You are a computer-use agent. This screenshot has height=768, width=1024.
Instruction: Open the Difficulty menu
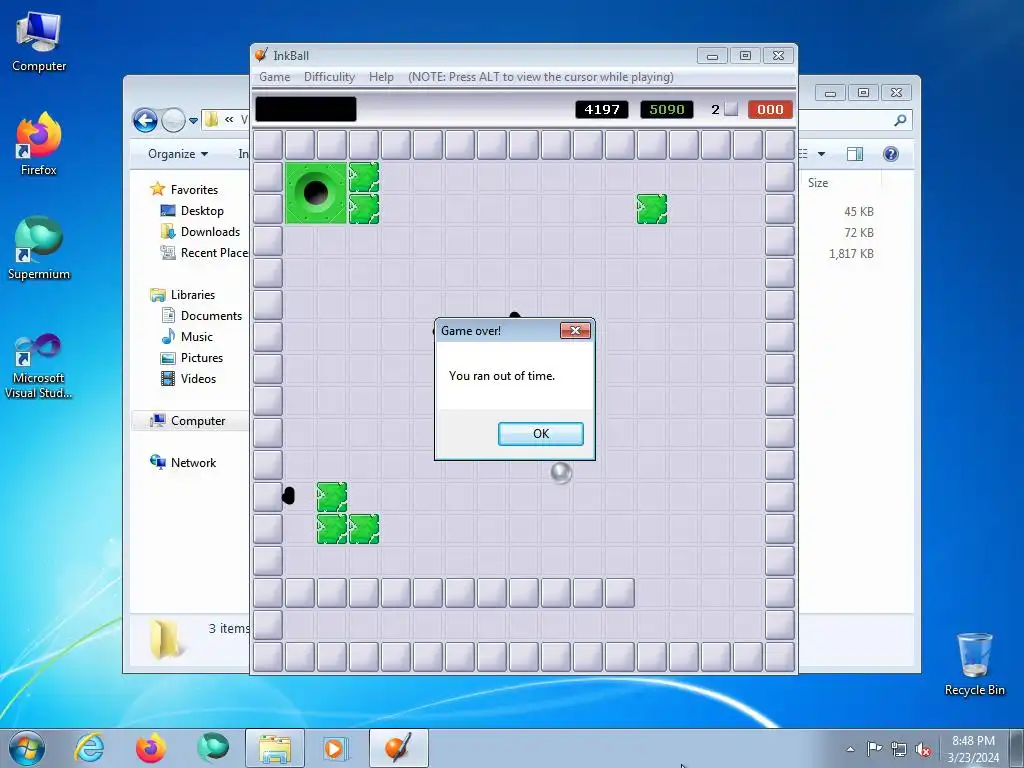pyautogui.click(x=329, y=77)
